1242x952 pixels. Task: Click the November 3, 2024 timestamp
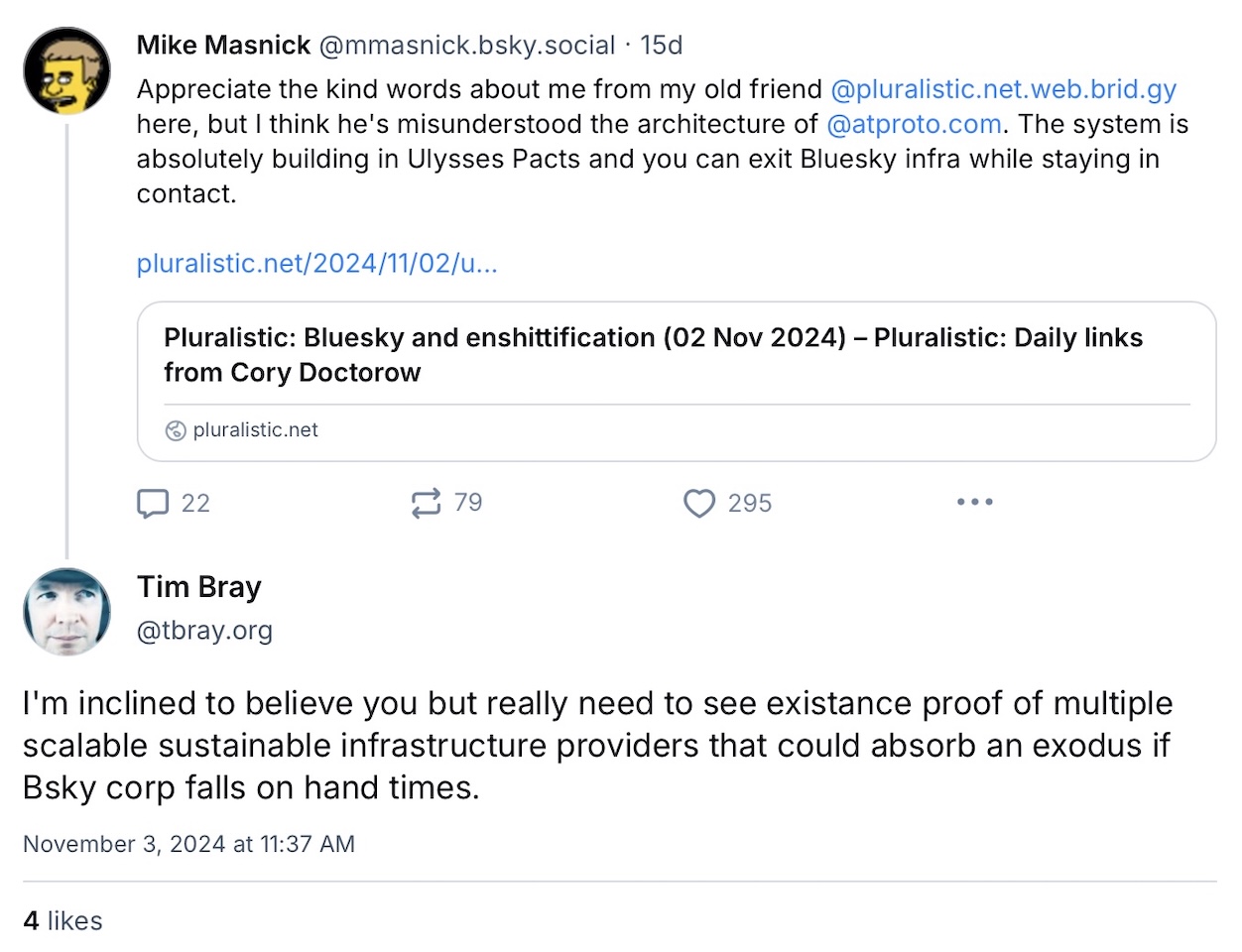coord(188,844)
